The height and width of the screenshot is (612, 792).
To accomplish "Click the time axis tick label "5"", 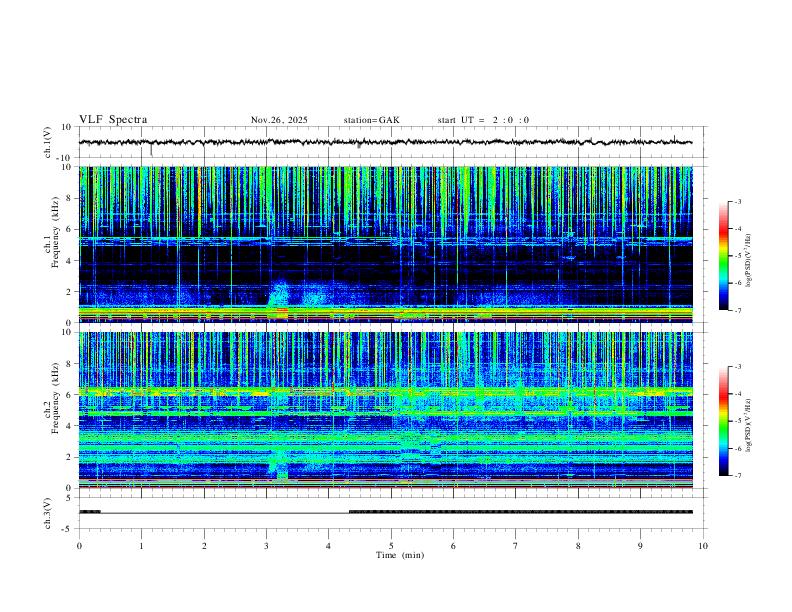I will (x=391, y=546).
